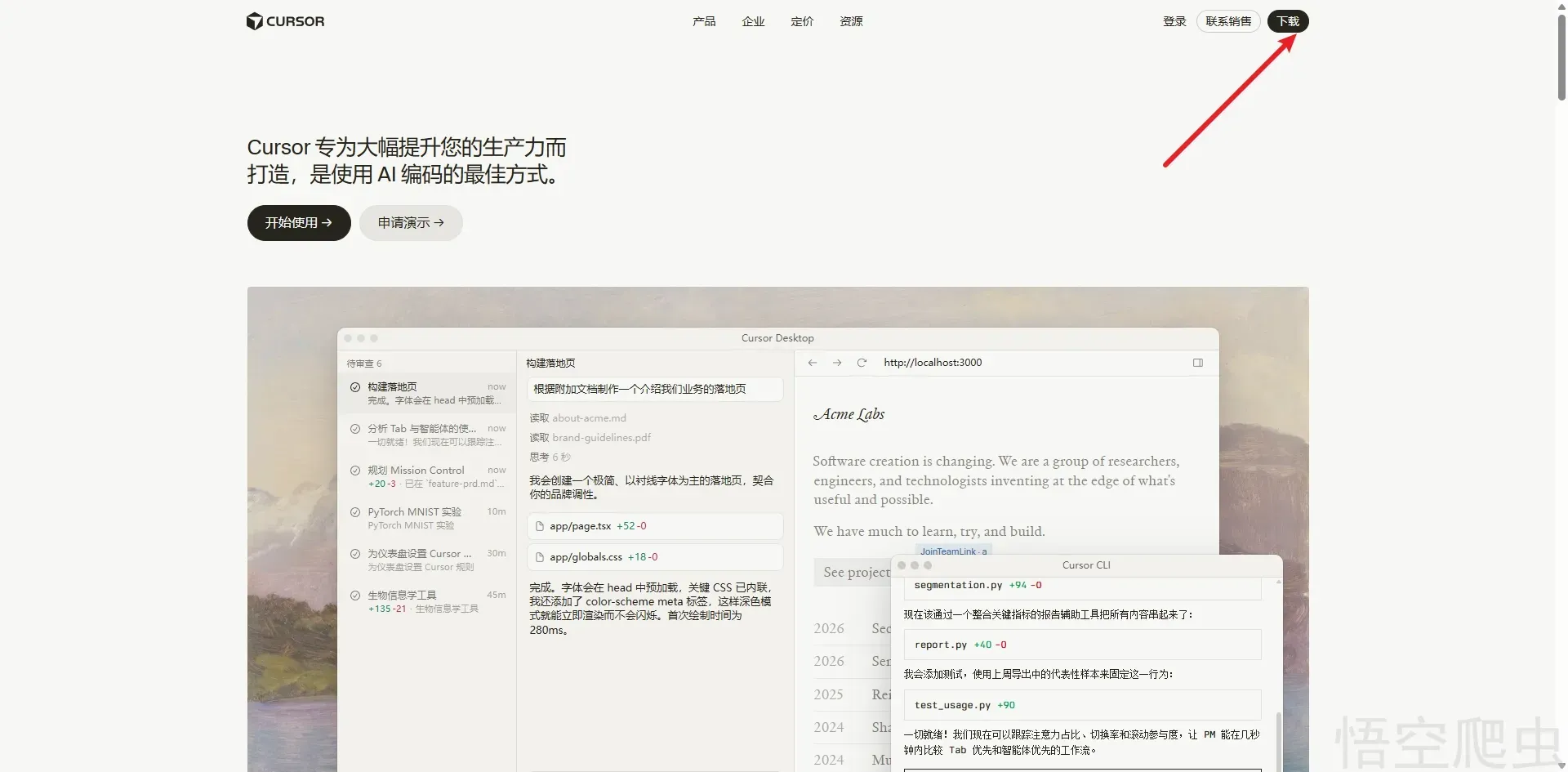The width and height of the screenshot is (1568, 772).
Task: Click the 申请演示 button
Action: [411, 223]
